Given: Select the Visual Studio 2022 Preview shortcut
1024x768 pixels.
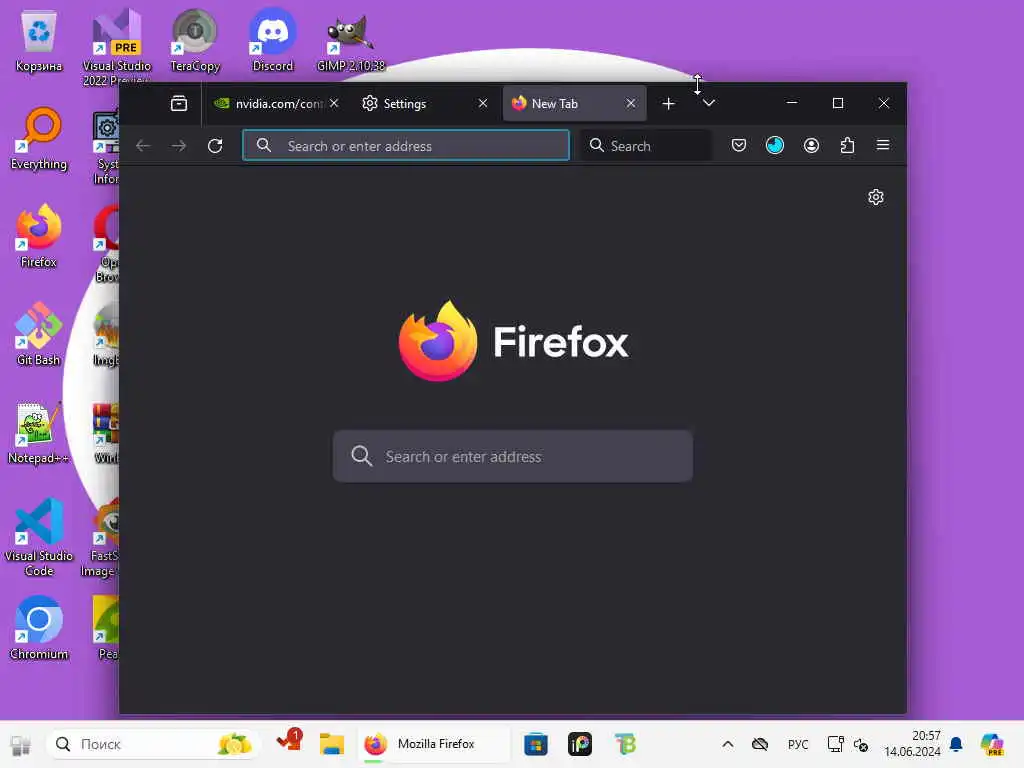Looking at the screenshot, I should (117, 46).
